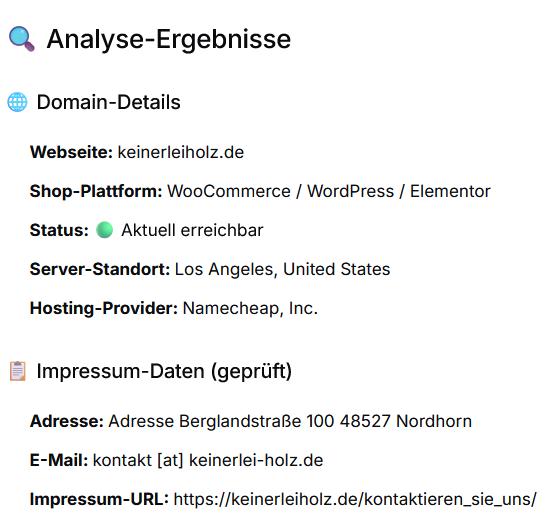
Task: Click the globe icon next to Domain-Details
Action: coord(17,102)
